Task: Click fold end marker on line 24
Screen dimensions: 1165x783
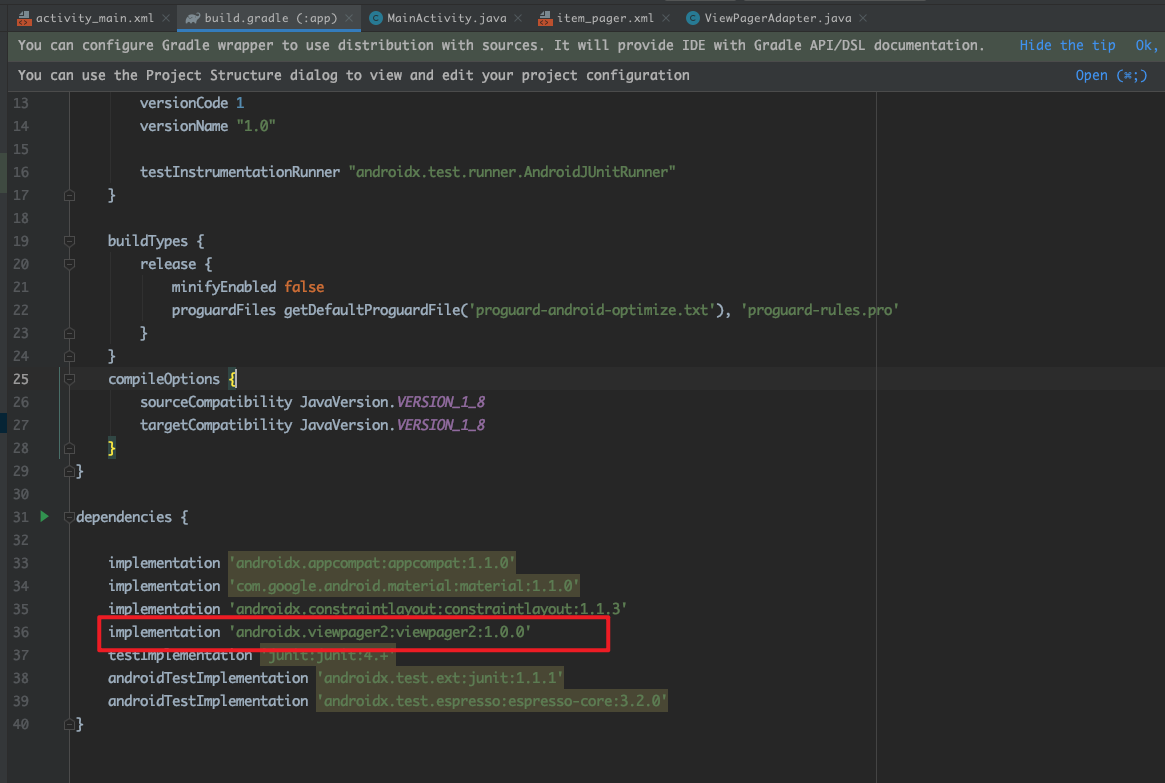Action: pyautogui.click(x=69, y=356)
